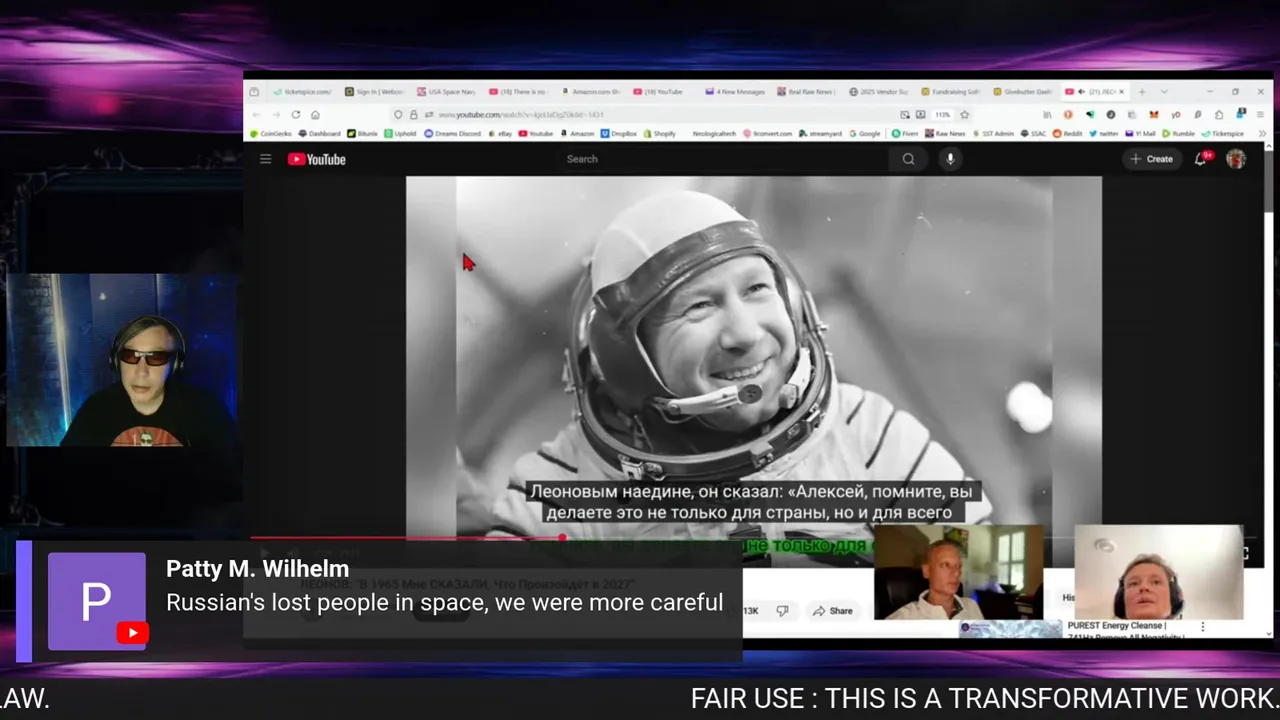Open the streamyard bookmark

click(821, 133)
